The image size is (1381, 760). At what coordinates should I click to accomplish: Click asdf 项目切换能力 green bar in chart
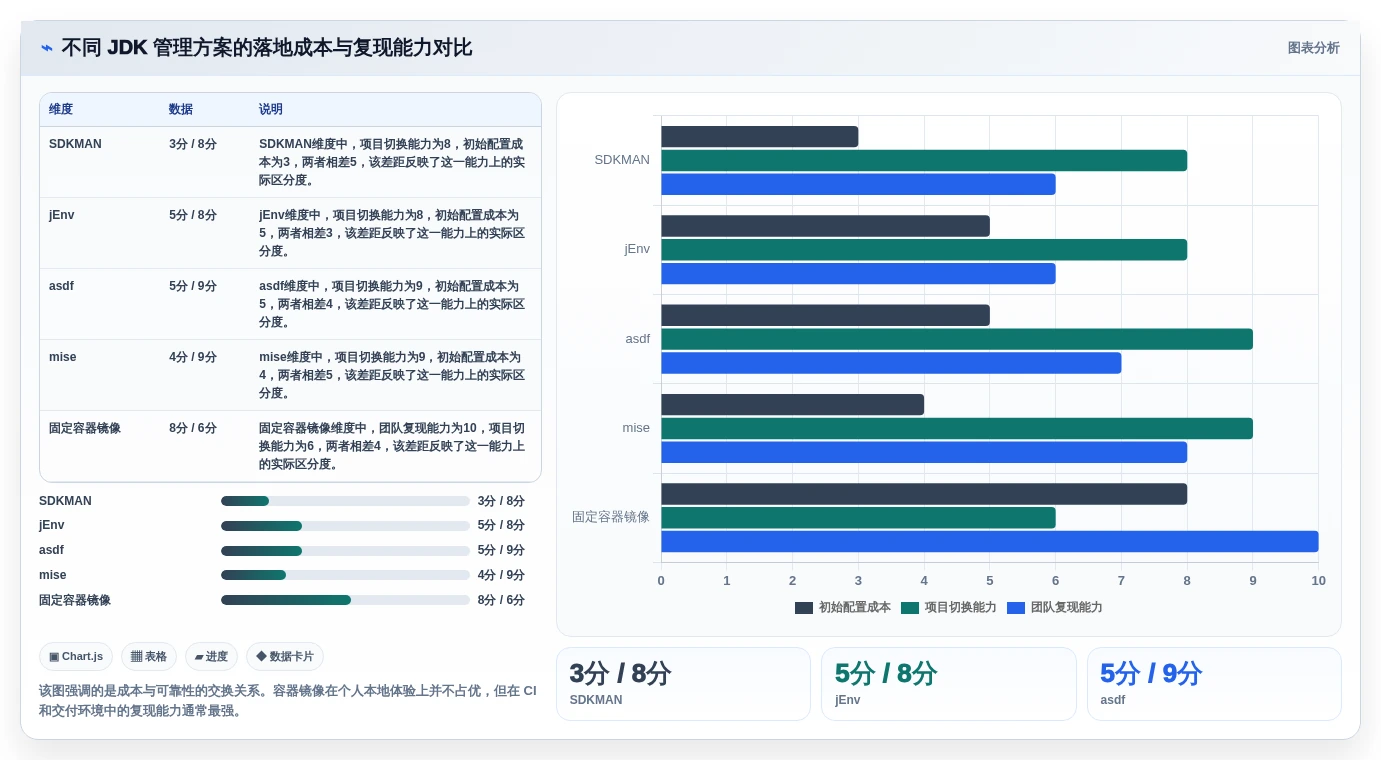957,339
